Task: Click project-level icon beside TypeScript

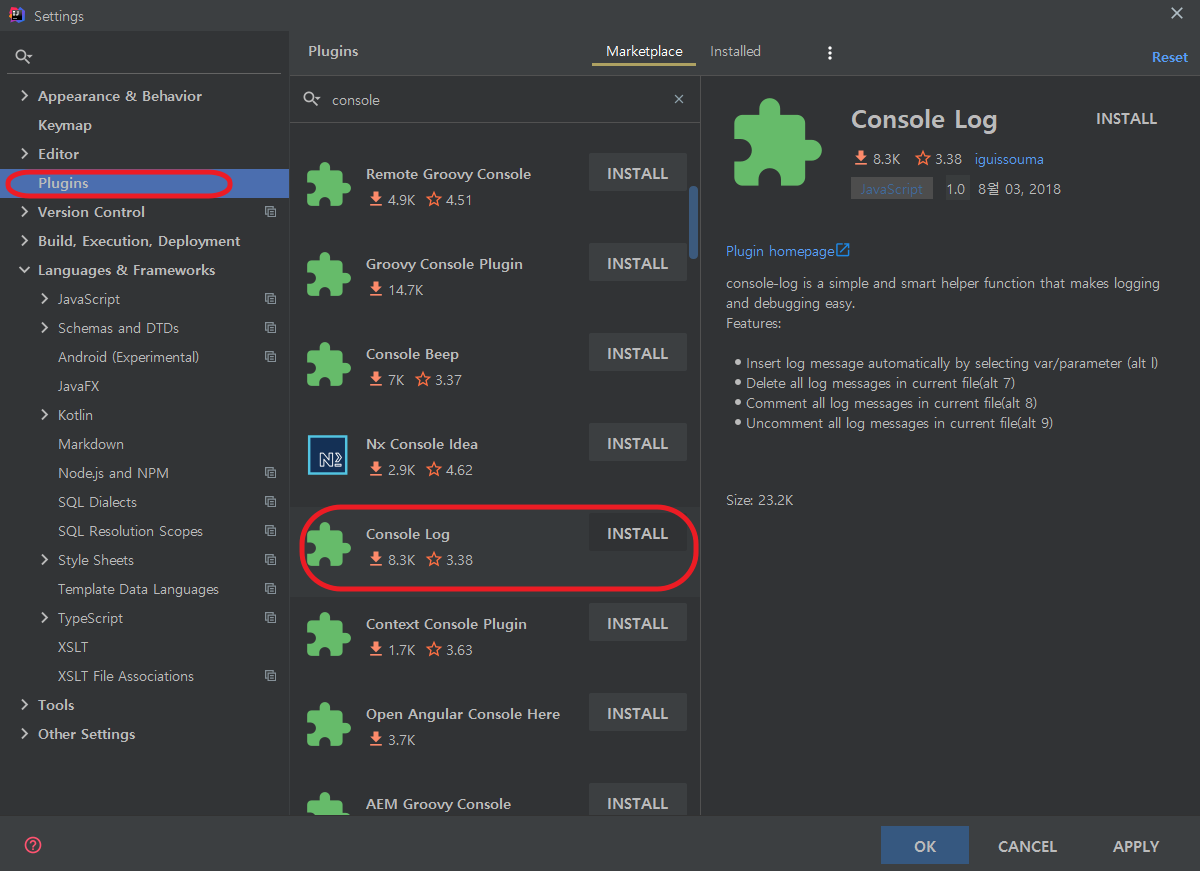Action: click(270, 618)
